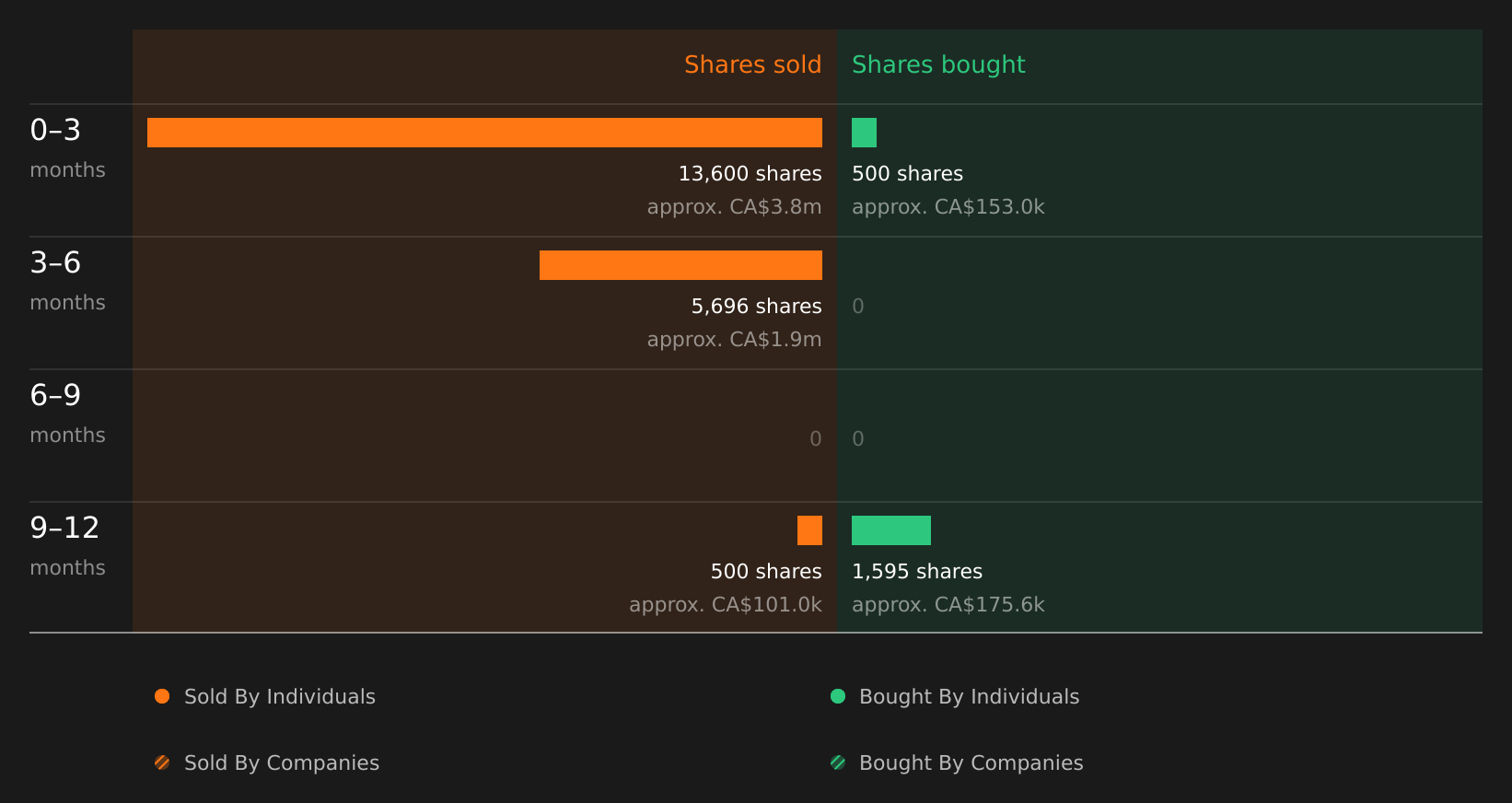1512x803 pixels.
Task: Click the 6–9 months row label
Action: pyautogui.click(x=67, y=413)
